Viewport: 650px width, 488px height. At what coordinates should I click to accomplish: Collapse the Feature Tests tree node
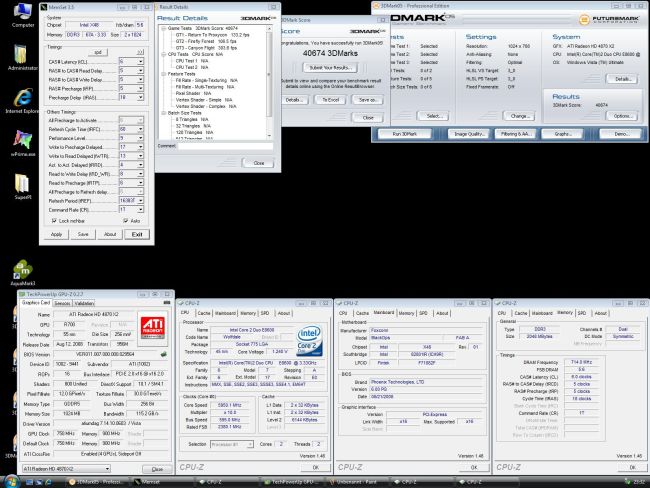164,74
